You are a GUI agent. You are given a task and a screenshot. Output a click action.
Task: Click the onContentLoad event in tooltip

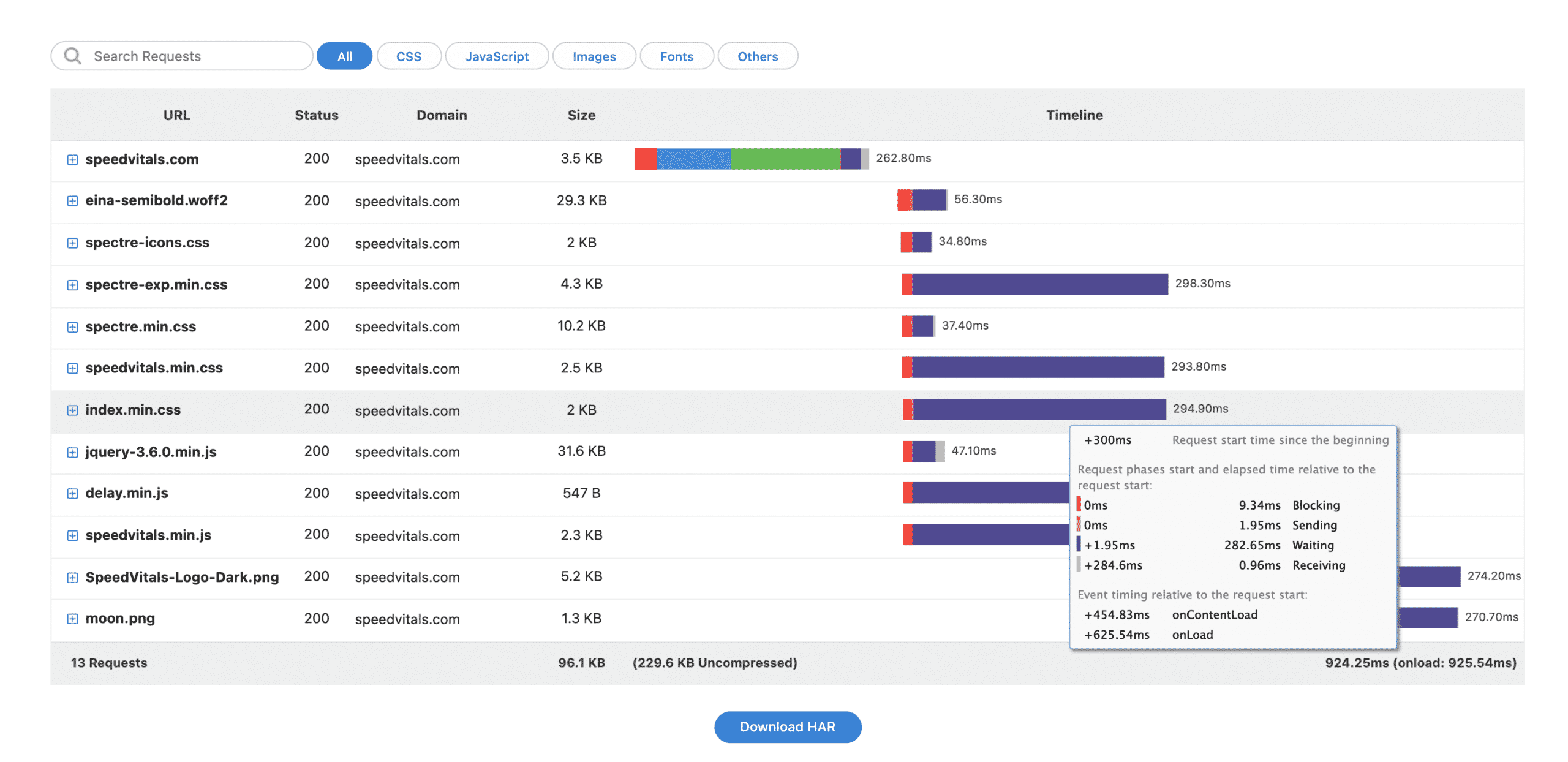[x=1215, y=615]
